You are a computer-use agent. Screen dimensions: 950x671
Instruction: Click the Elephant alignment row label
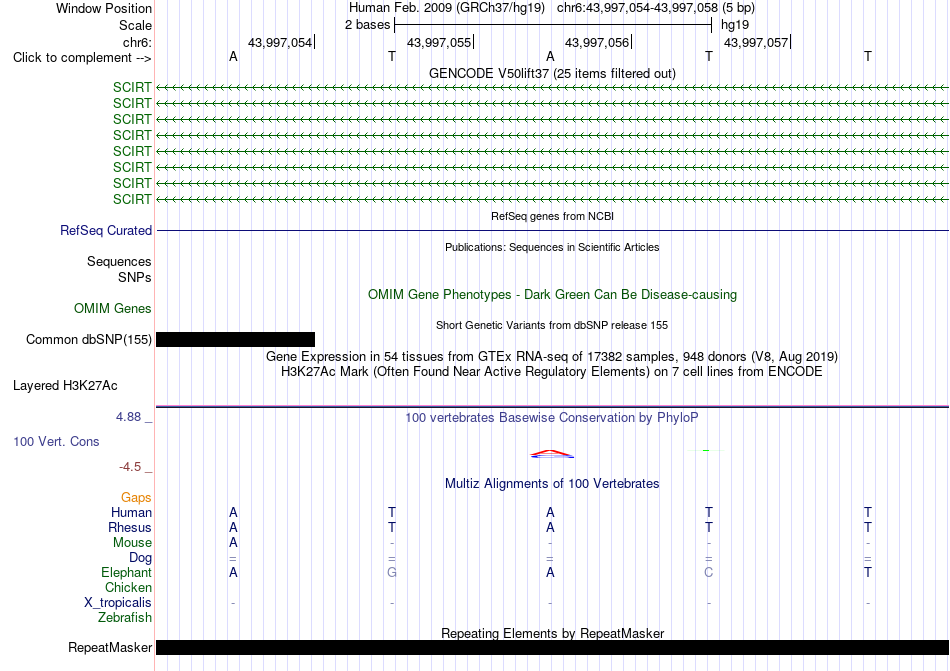pyautogui.click(x=126, y=572)
